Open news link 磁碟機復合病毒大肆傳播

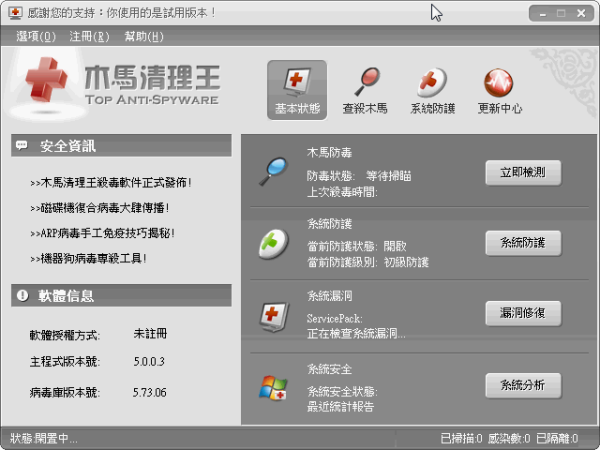[x=99, y=208]
